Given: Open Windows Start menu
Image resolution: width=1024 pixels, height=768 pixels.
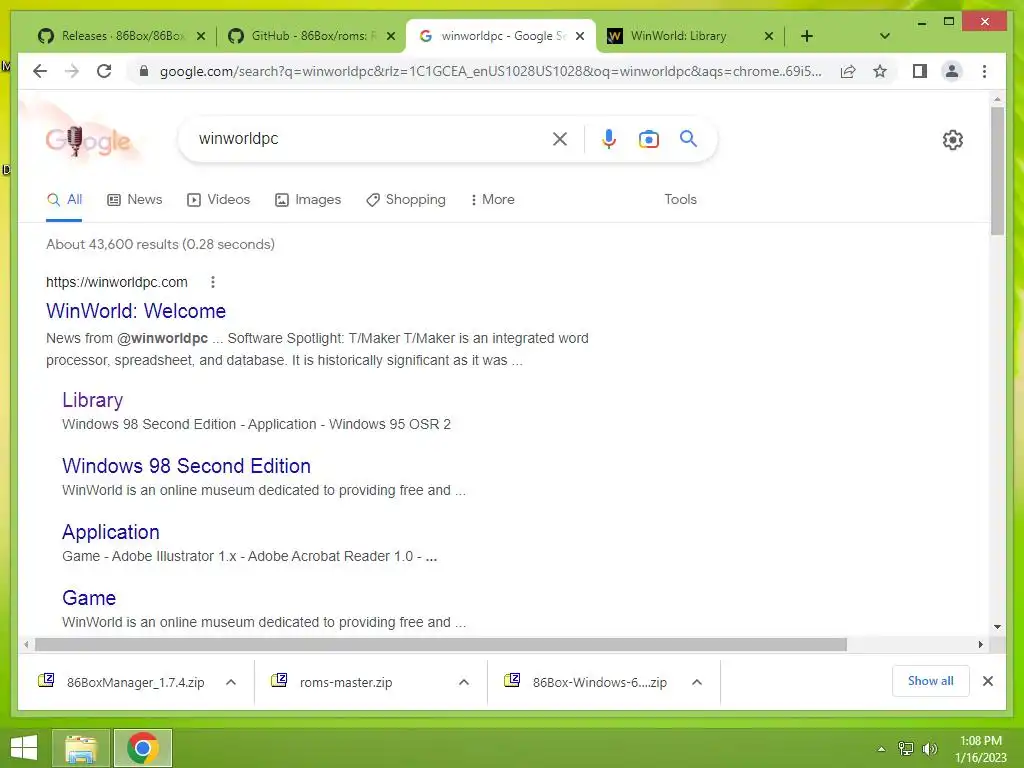Looking at the screenshot, I should point(24,748).
